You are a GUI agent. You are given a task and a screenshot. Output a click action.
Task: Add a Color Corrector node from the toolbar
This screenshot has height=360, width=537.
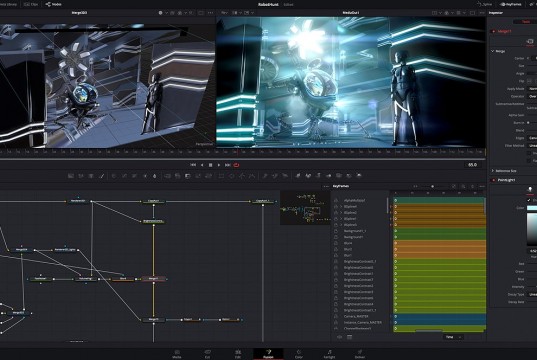[x=114, y=176]
